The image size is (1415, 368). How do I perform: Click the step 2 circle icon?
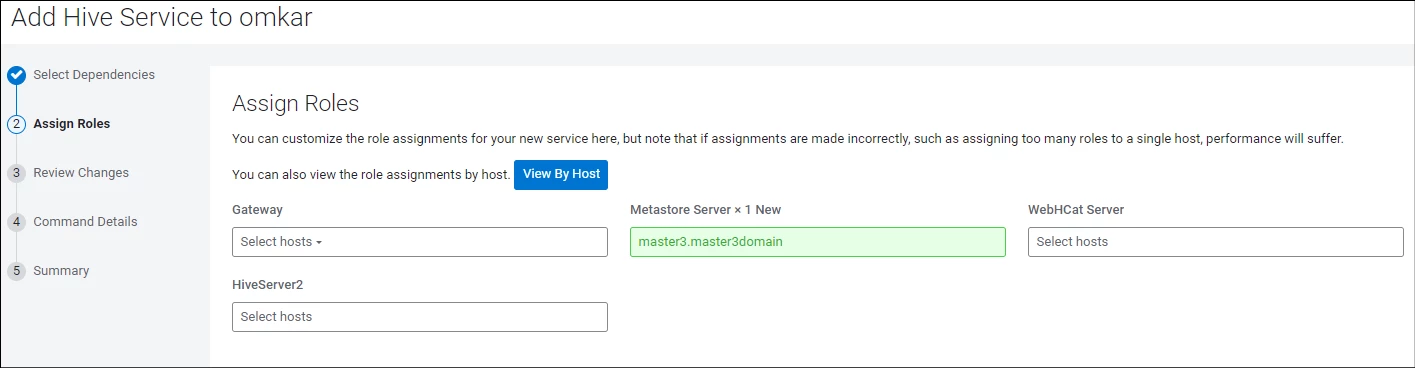coord(16,124)
